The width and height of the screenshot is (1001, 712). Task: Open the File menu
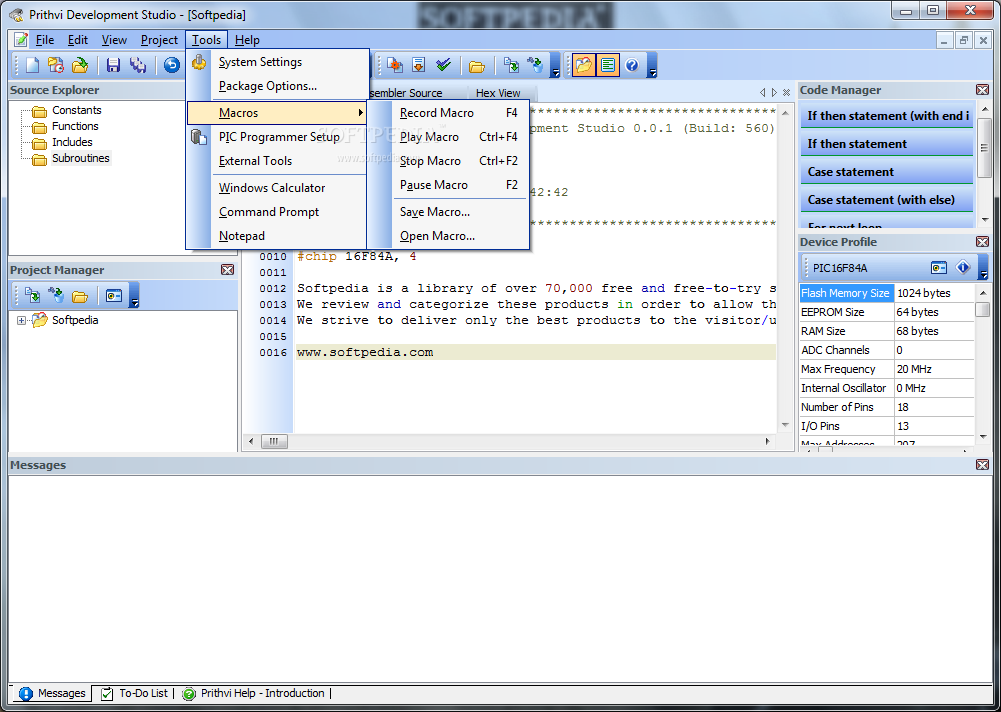point(45,40)
